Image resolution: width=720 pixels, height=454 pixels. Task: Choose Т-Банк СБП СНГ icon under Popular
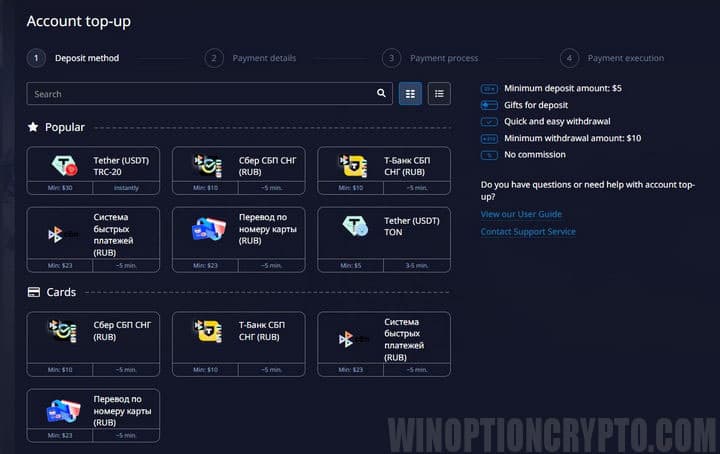(x=354, y=166)
